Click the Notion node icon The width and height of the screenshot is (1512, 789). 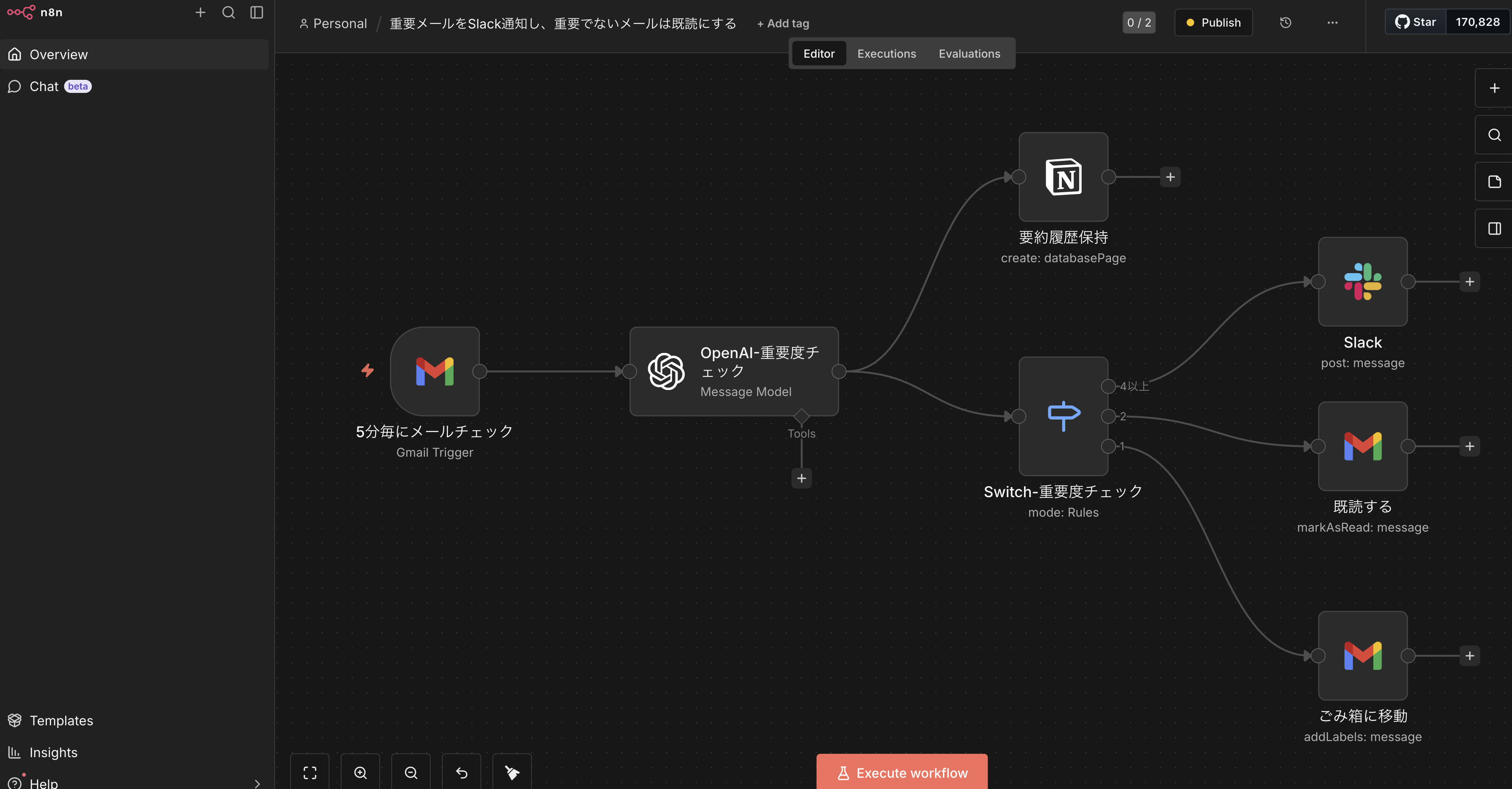coord(1063,176)
